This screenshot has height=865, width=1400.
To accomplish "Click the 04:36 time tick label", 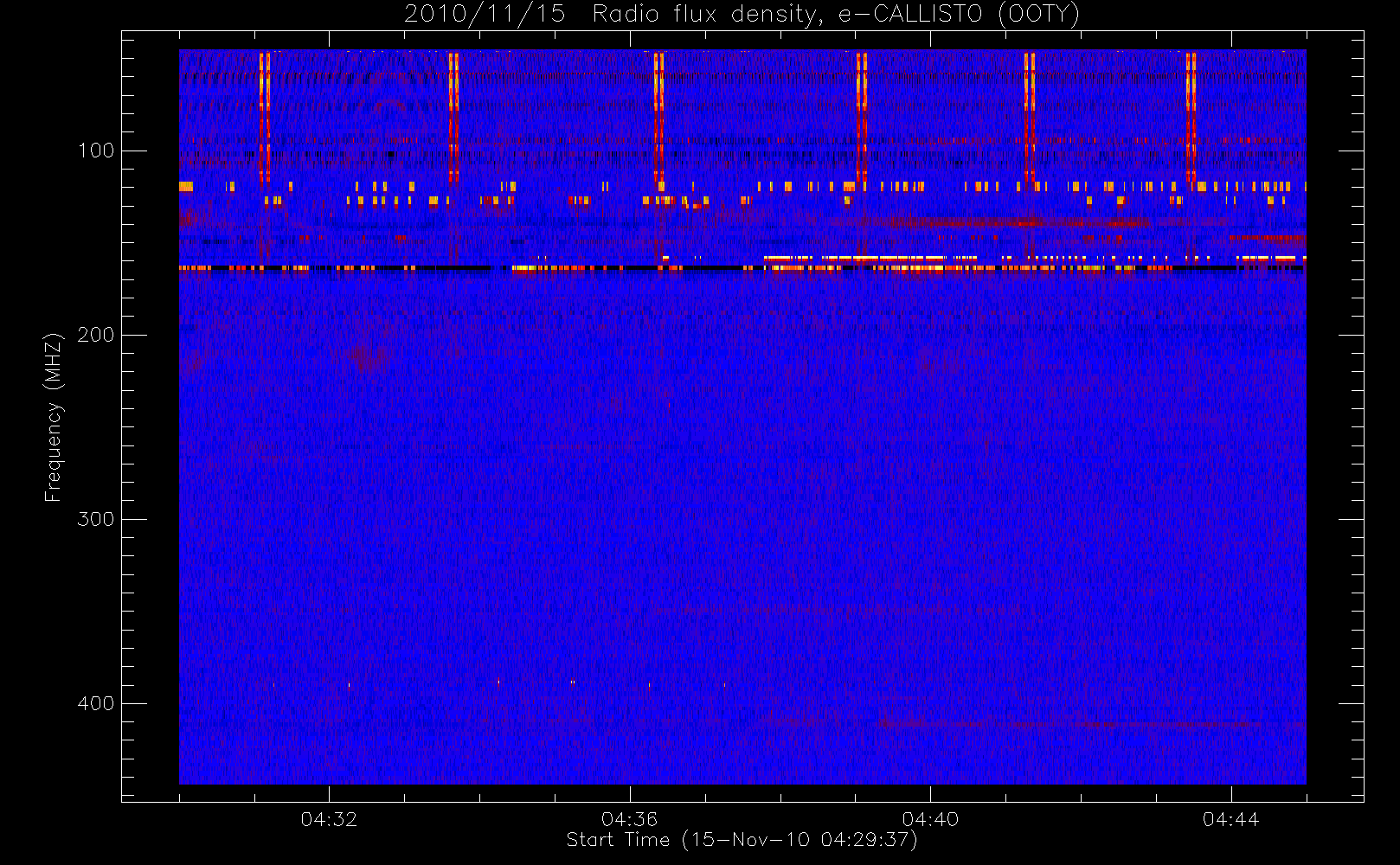I will click(629, 819).
